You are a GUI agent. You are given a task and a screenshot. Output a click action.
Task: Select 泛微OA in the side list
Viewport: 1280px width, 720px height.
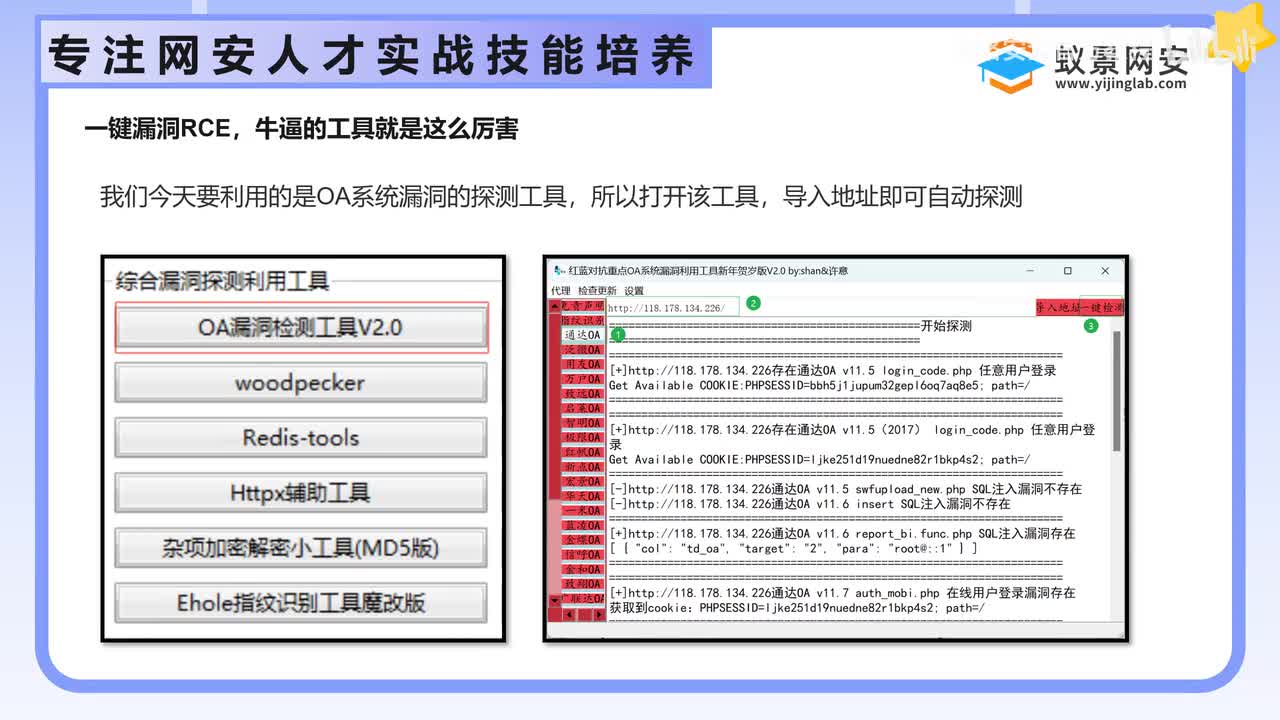(x=583, y=350)
